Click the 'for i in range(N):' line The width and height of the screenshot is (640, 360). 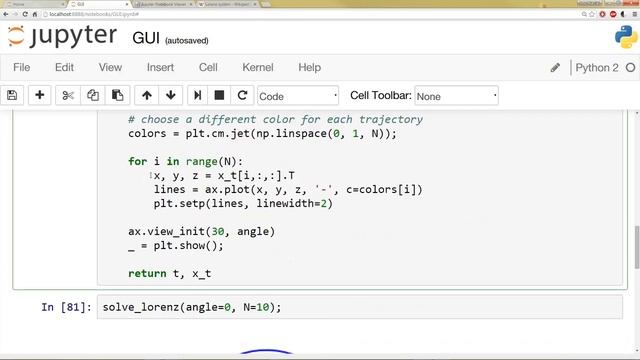click(185, 162)
